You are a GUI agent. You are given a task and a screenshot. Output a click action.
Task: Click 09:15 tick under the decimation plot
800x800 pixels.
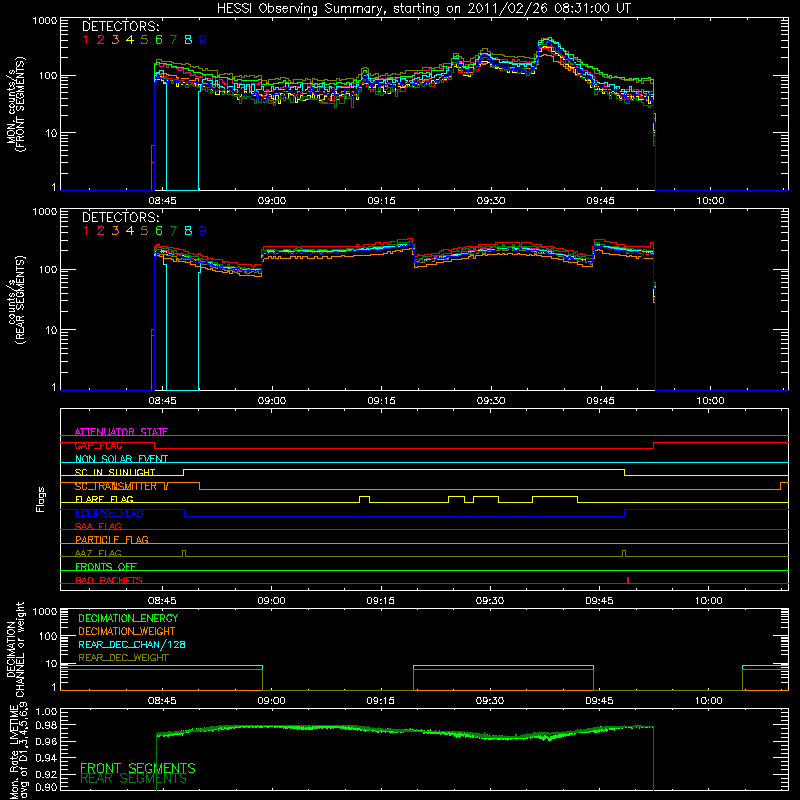380,701
